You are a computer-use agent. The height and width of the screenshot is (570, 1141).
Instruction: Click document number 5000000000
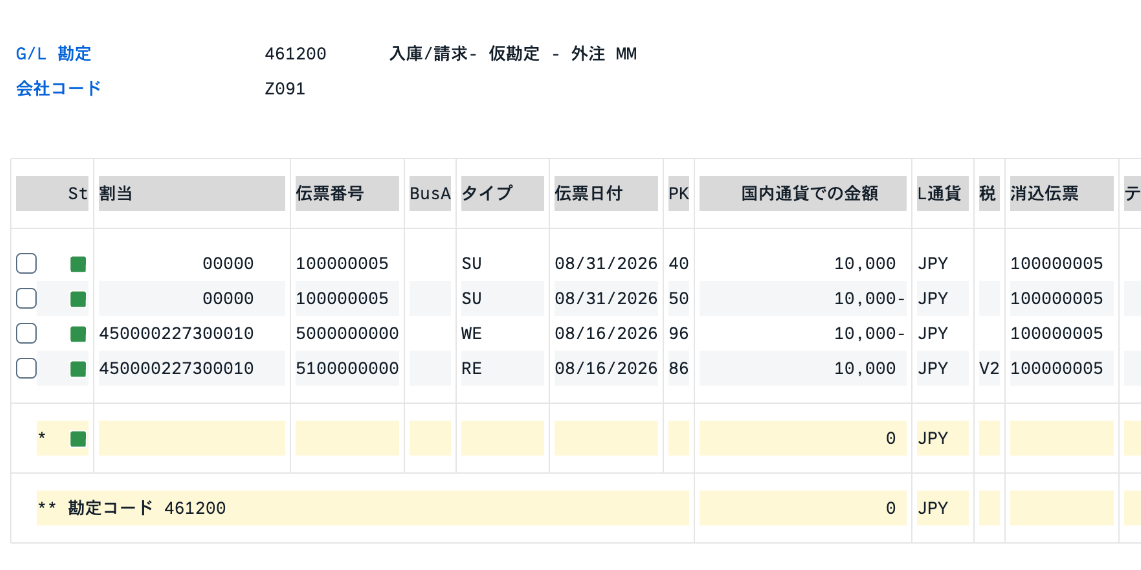pyautogui.click(x=347, y=333)
